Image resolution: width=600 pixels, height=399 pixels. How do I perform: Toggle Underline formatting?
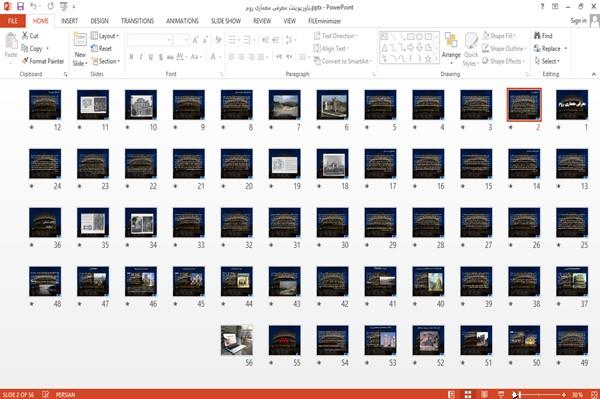(x=151, y=57)
